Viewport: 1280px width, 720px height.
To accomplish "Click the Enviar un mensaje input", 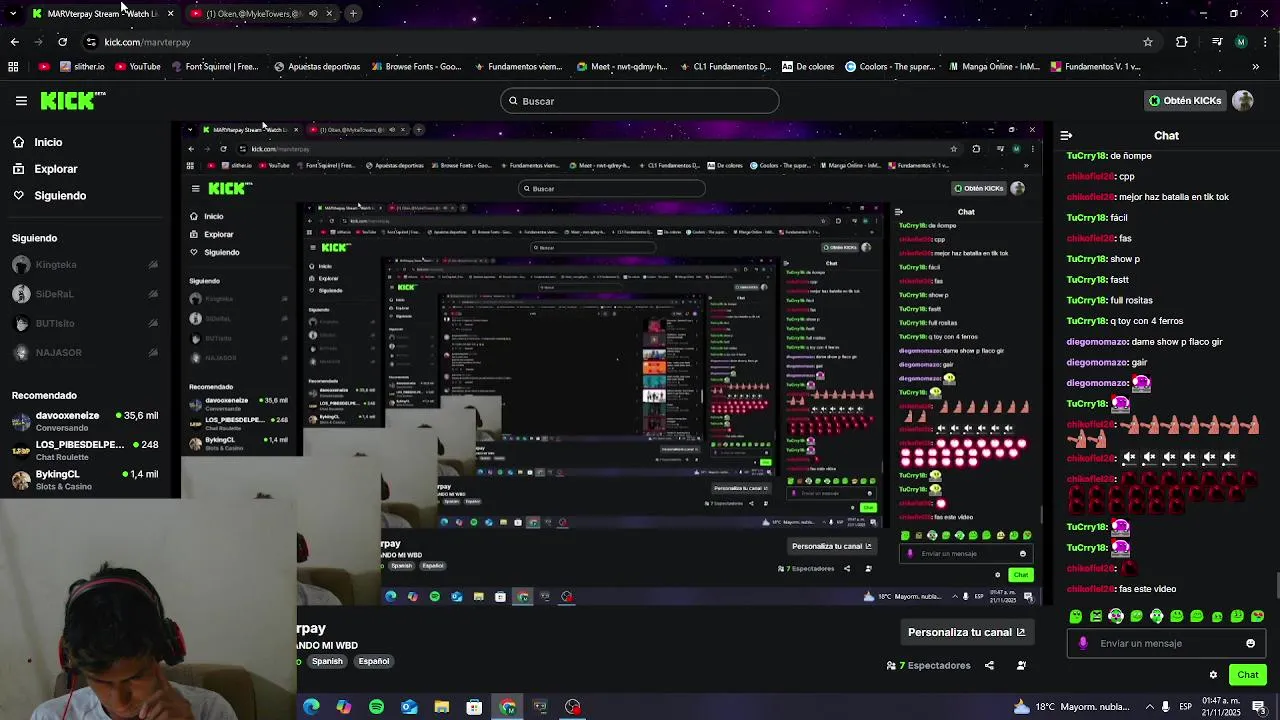I will 1165,643.
